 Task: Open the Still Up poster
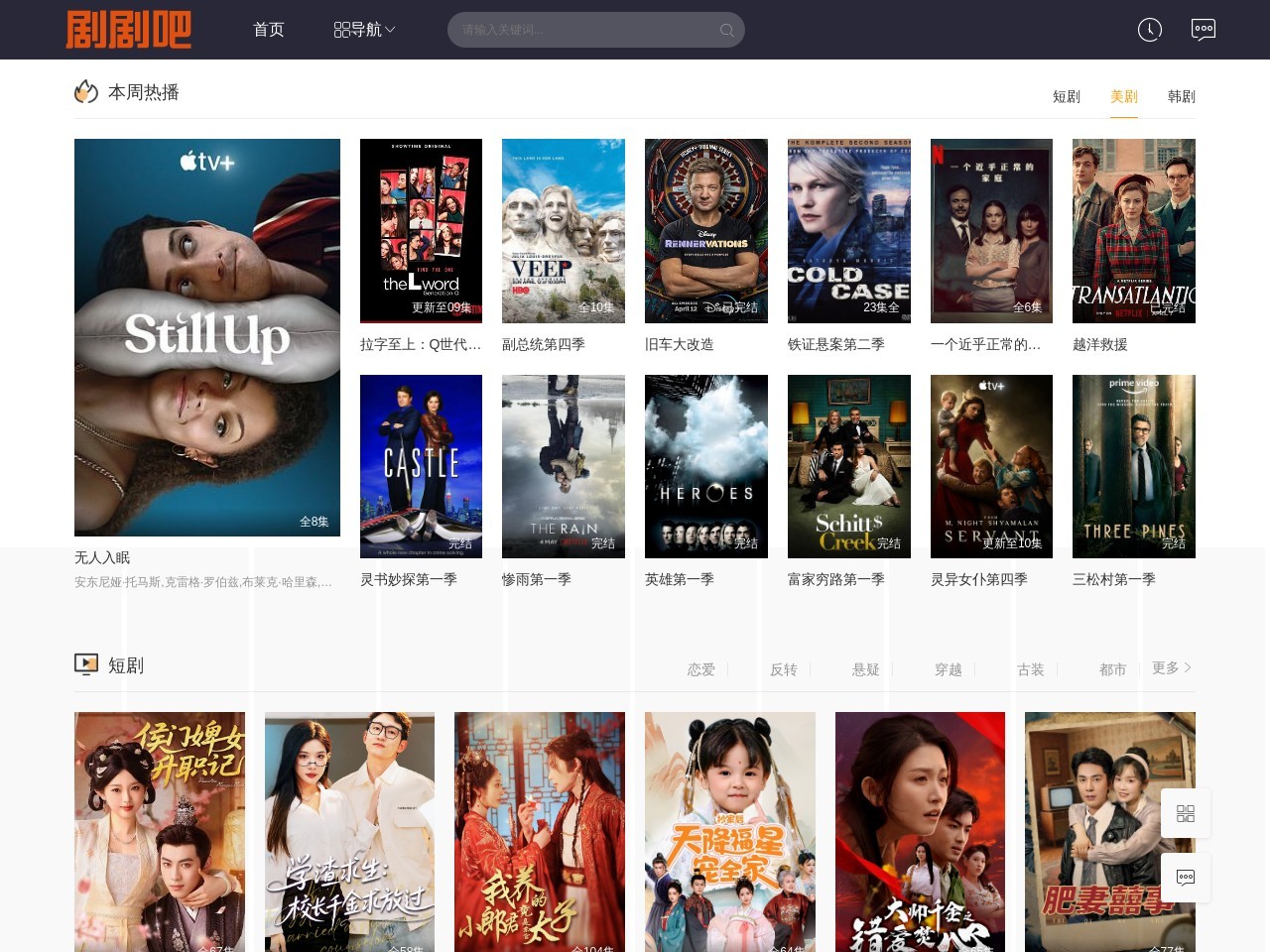[207, 337]
